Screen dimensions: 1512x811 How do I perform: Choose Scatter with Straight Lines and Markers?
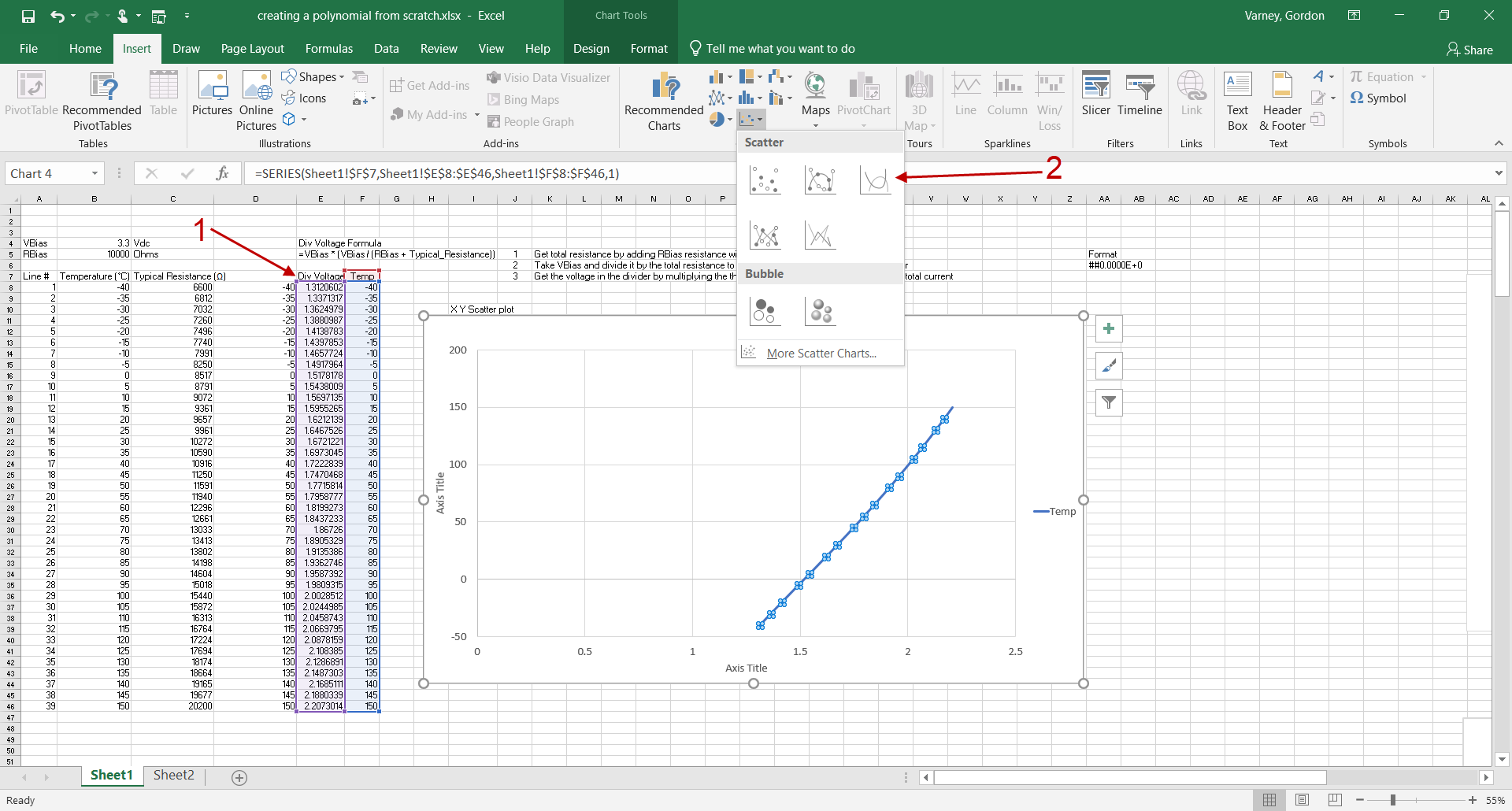[765, 235]
